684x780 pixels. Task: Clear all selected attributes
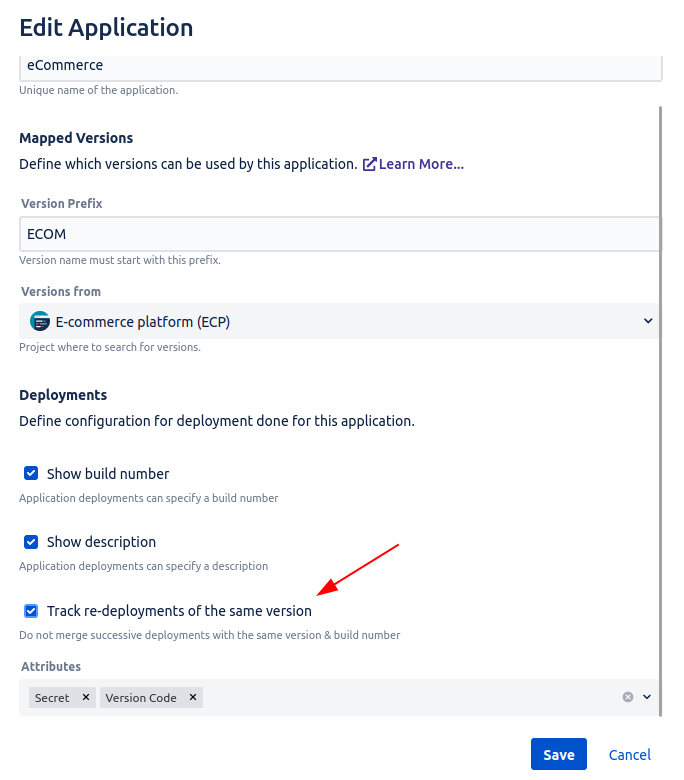(628, 697)
